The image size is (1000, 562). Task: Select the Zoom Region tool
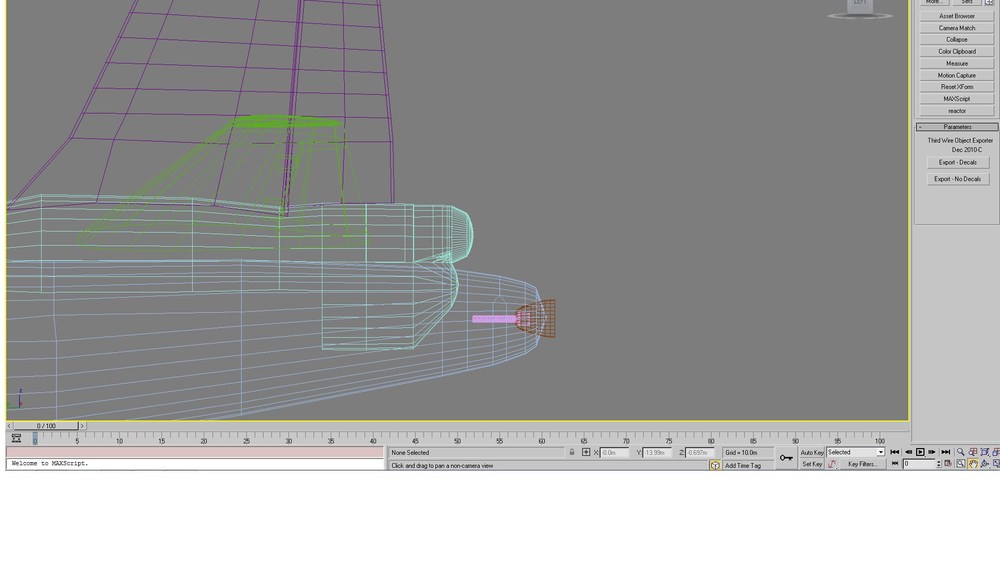[960, 464]
